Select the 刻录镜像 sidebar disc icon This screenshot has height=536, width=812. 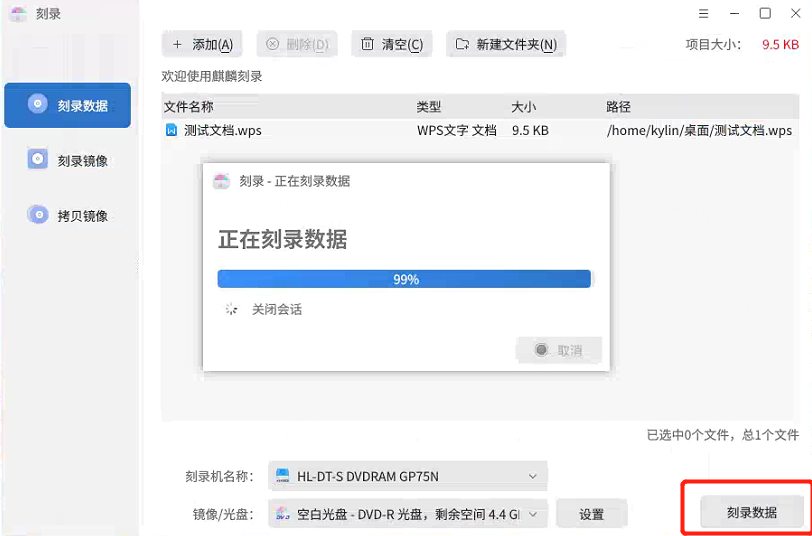click(38, 159)
